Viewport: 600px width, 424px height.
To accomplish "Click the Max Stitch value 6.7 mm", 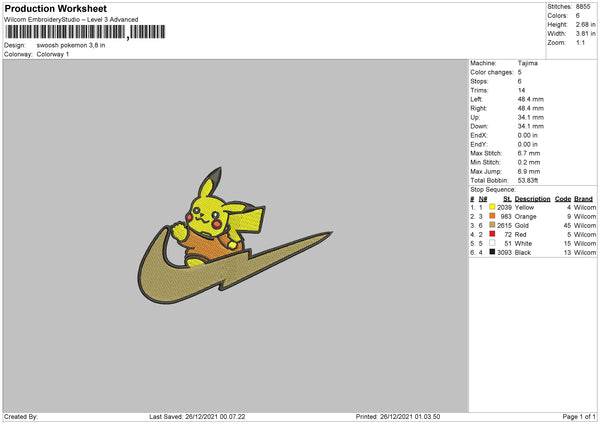I will point(529,153).
